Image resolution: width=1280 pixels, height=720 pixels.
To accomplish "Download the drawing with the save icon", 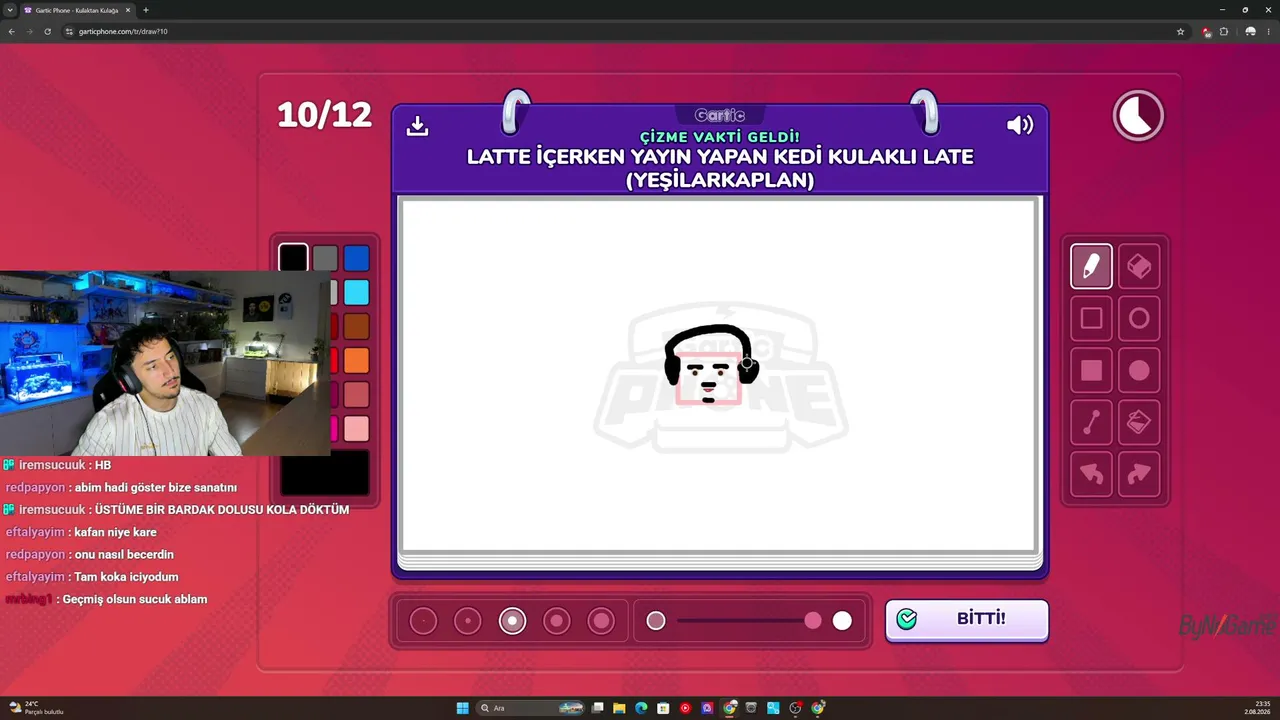I will pyautogui.click(x=418, y=126).
